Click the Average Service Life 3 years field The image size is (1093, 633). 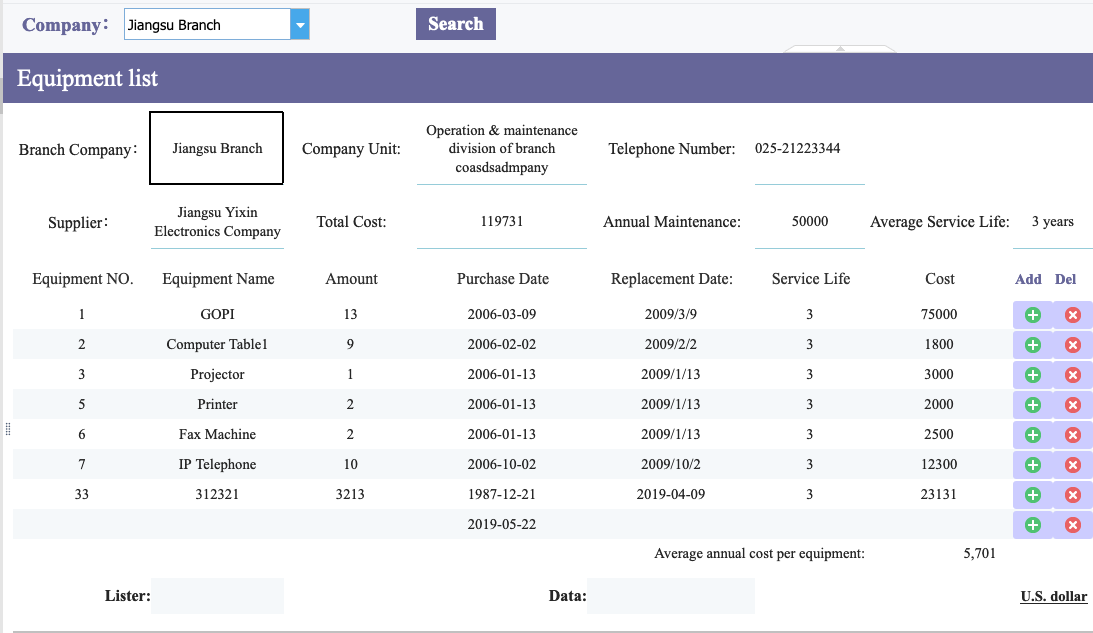click(x=1053, y=221)
